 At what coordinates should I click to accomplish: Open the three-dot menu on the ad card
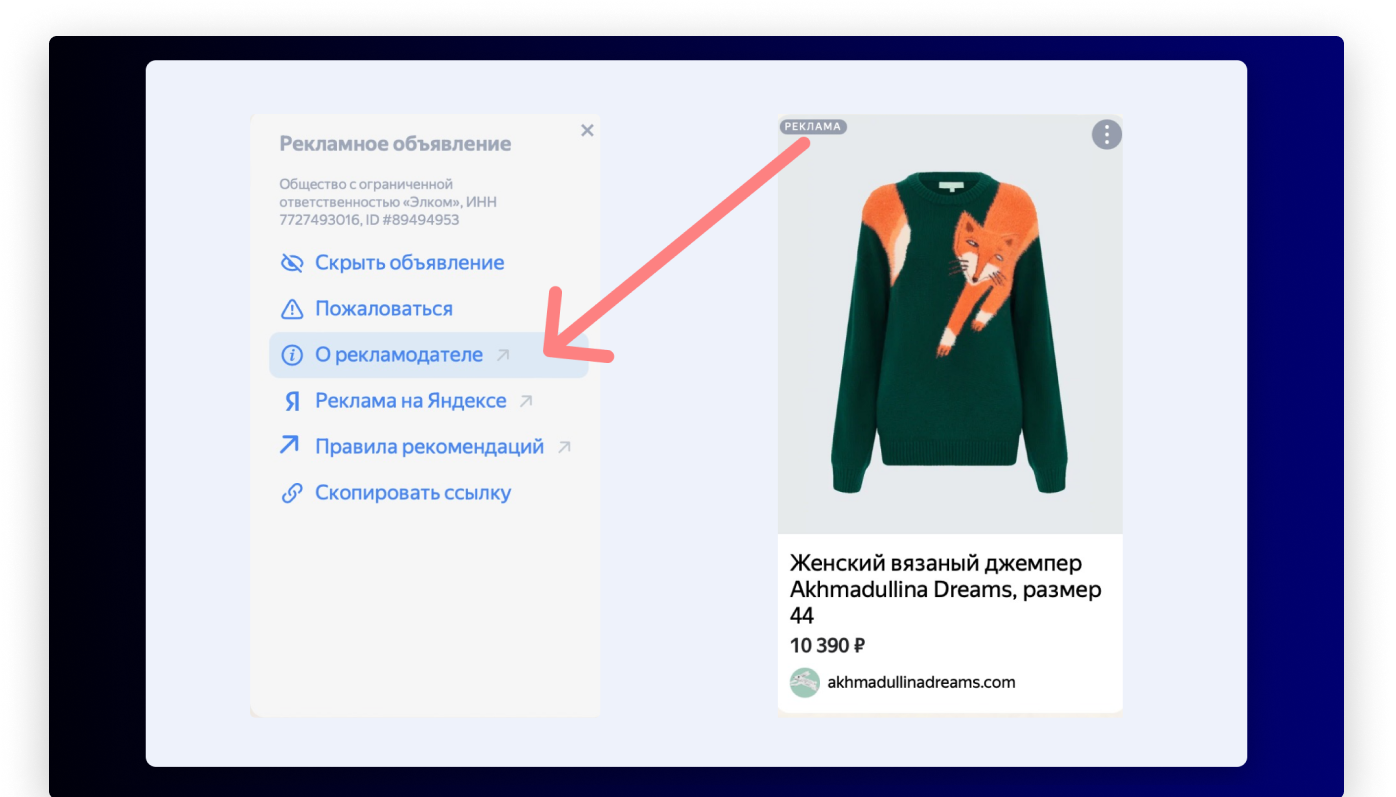(1105, 134)
